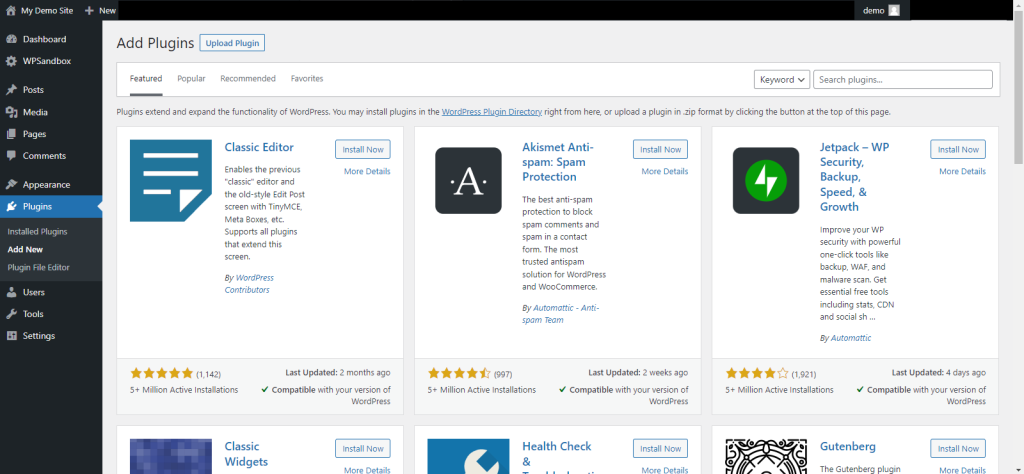The image size is (1024, 474).
Task: Click the demo user avatar icon
Action: coord(894,10)
